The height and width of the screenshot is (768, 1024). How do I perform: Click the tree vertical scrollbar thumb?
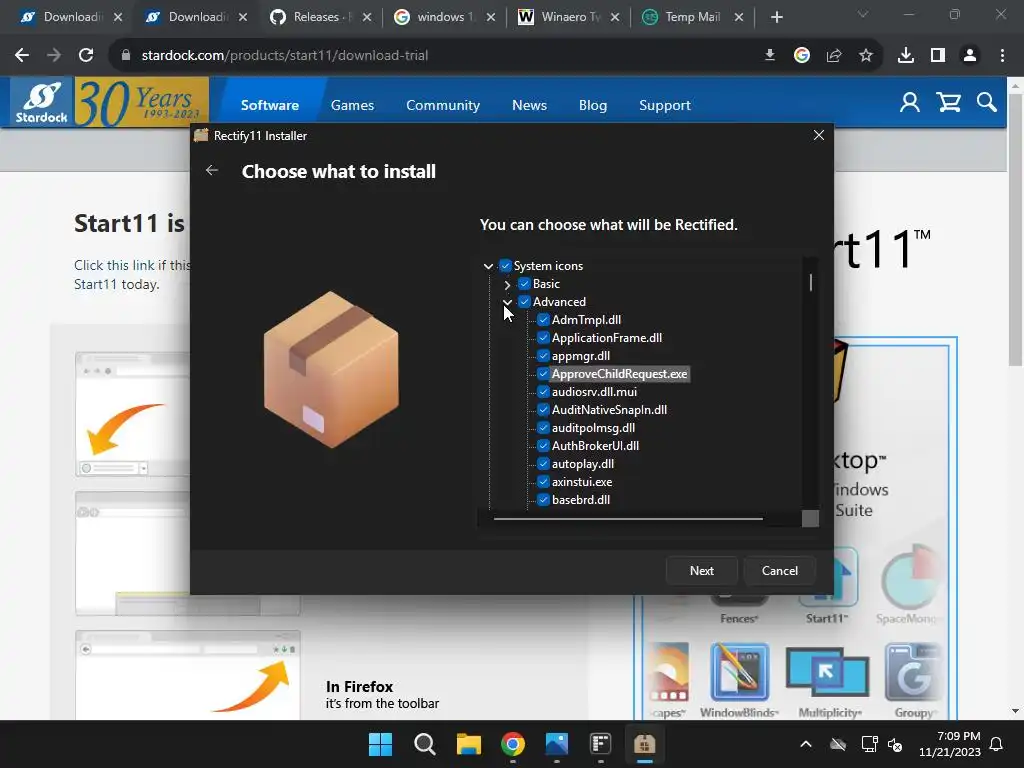click(x=810, y=282)
